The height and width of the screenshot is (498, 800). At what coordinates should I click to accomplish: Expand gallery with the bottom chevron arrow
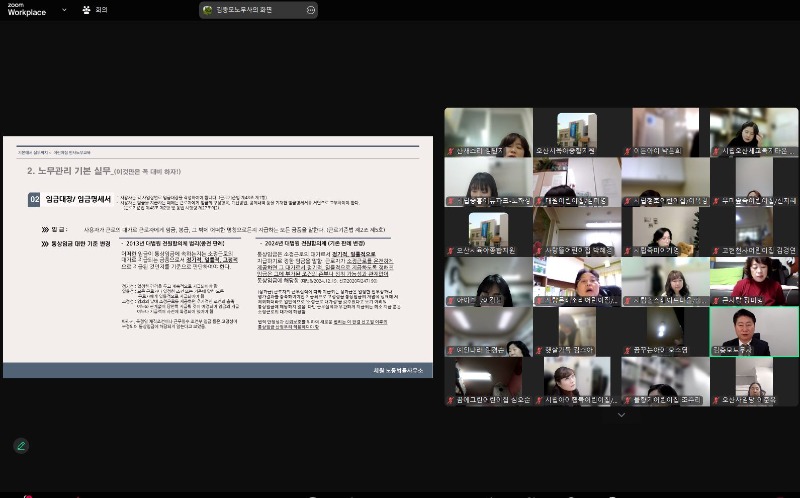621,414
